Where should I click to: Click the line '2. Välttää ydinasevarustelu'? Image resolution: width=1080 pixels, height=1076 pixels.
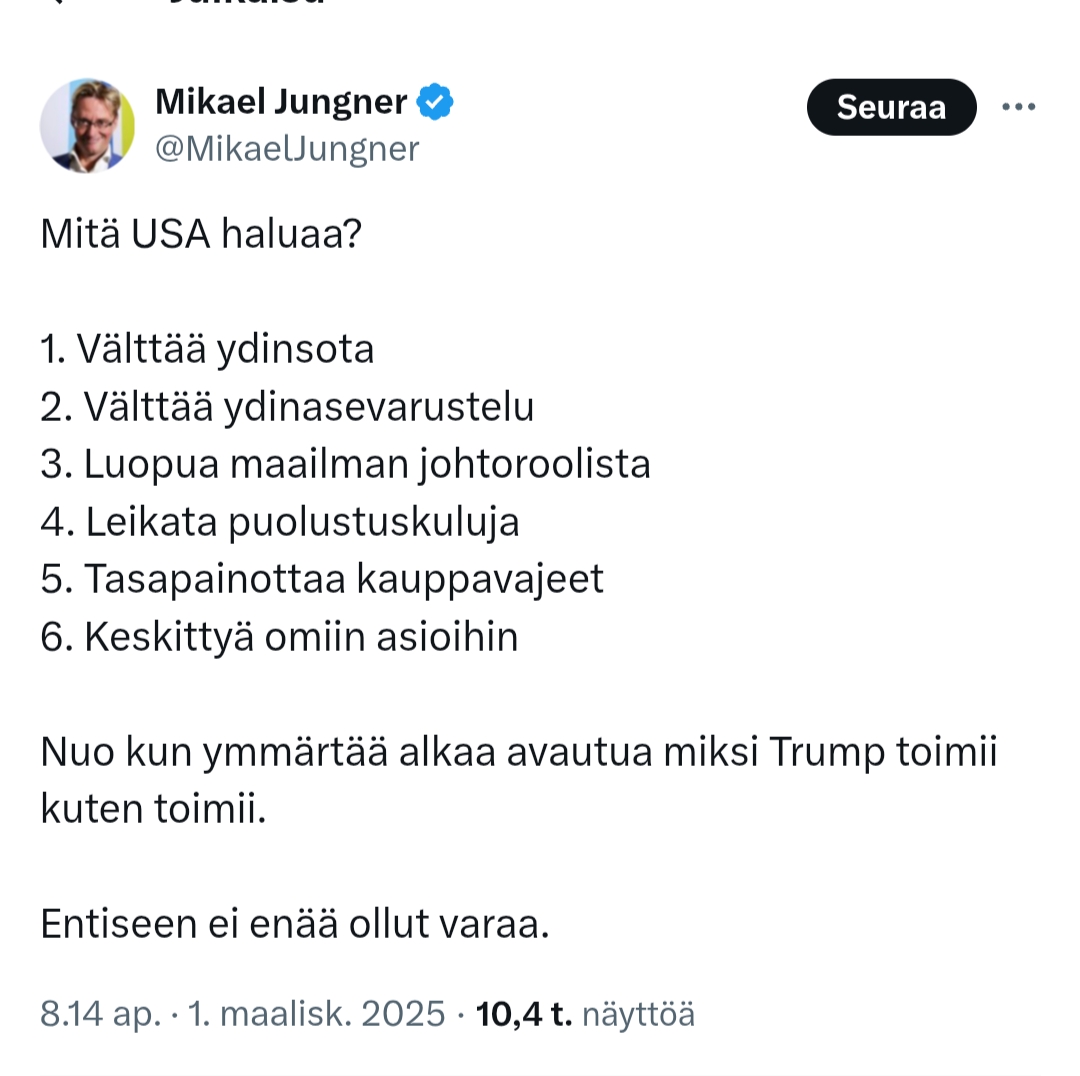287,407
